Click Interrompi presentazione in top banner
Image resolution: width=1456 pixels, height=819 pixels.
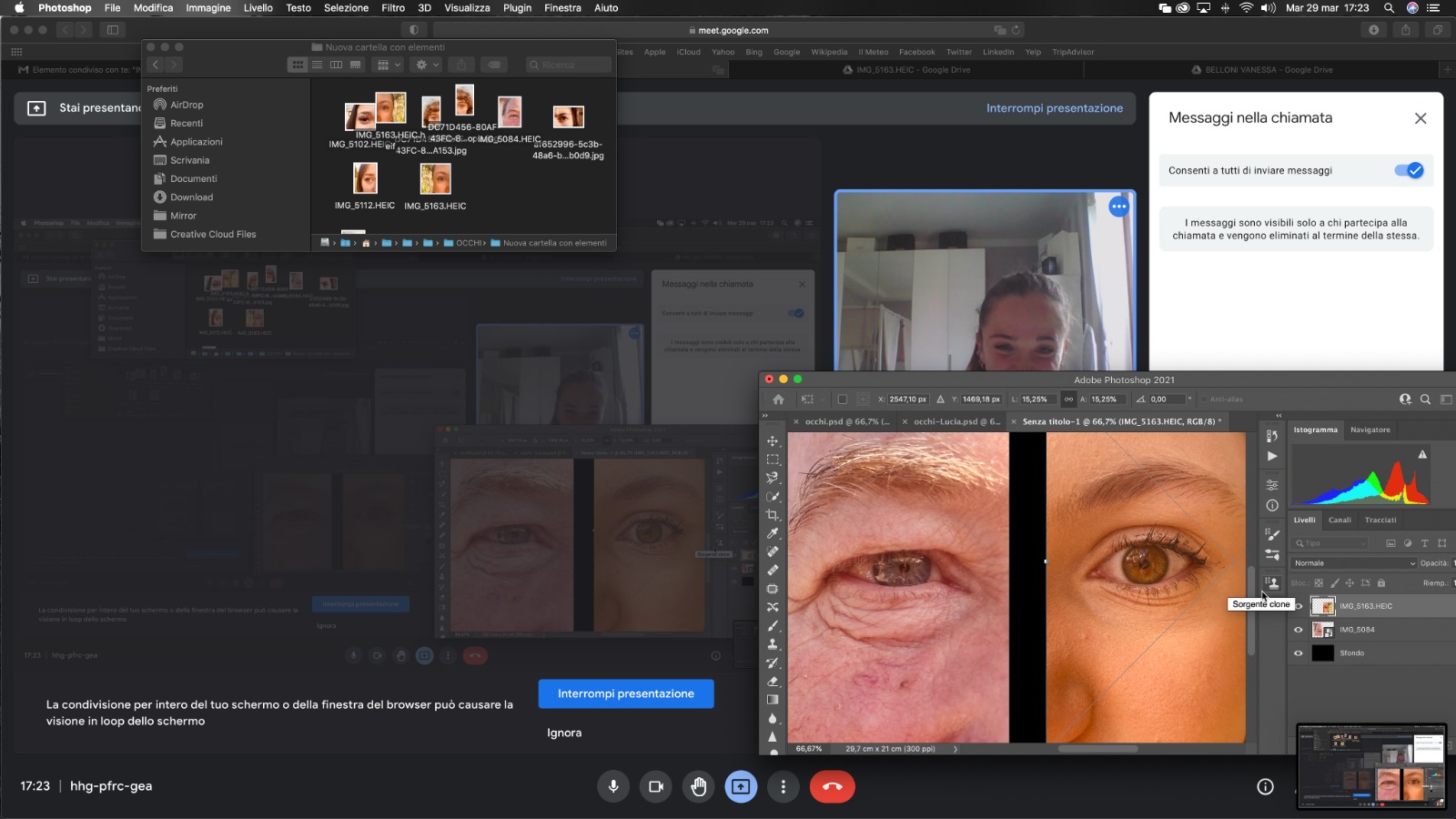pos(1055,108)
